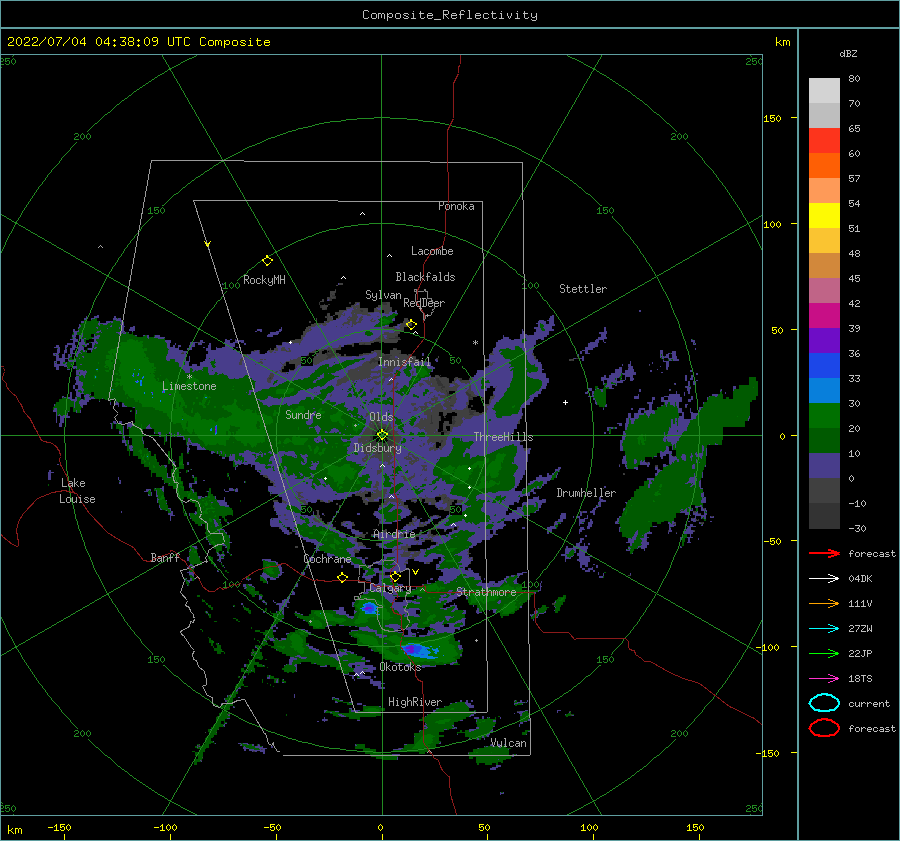The height and width of the screenshot is (841, 900).
Task: Select the royal blue swatch in dBZ legend
Action: pos(824,365)
